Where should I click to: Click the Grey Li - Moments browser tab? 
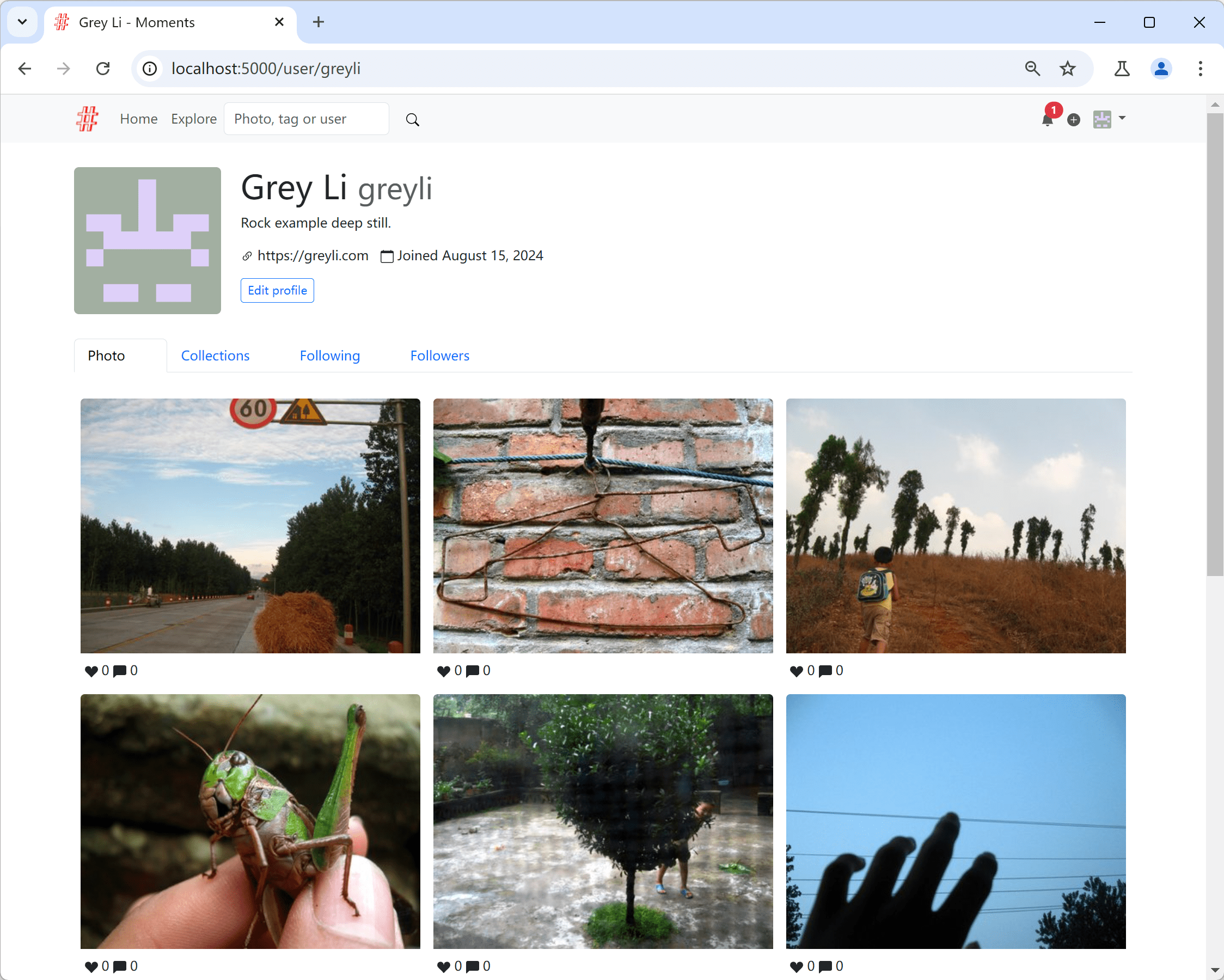coord(170,22)
